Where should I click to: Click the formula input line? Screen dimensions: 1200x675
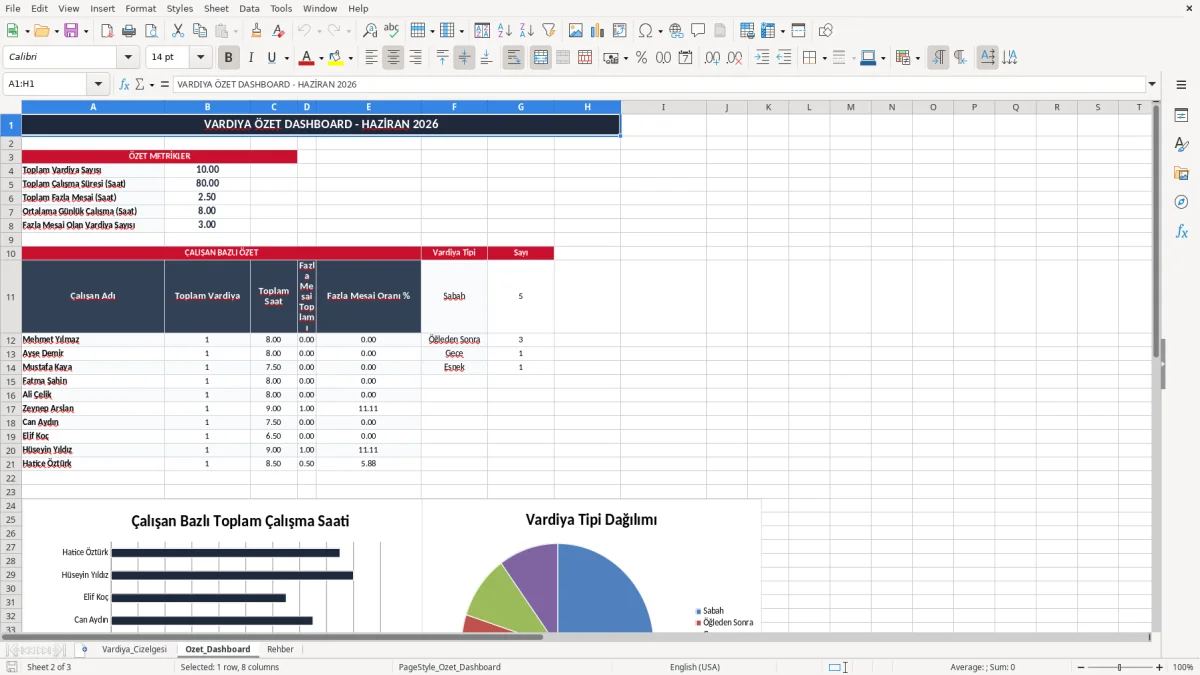[x=658, y=85]
